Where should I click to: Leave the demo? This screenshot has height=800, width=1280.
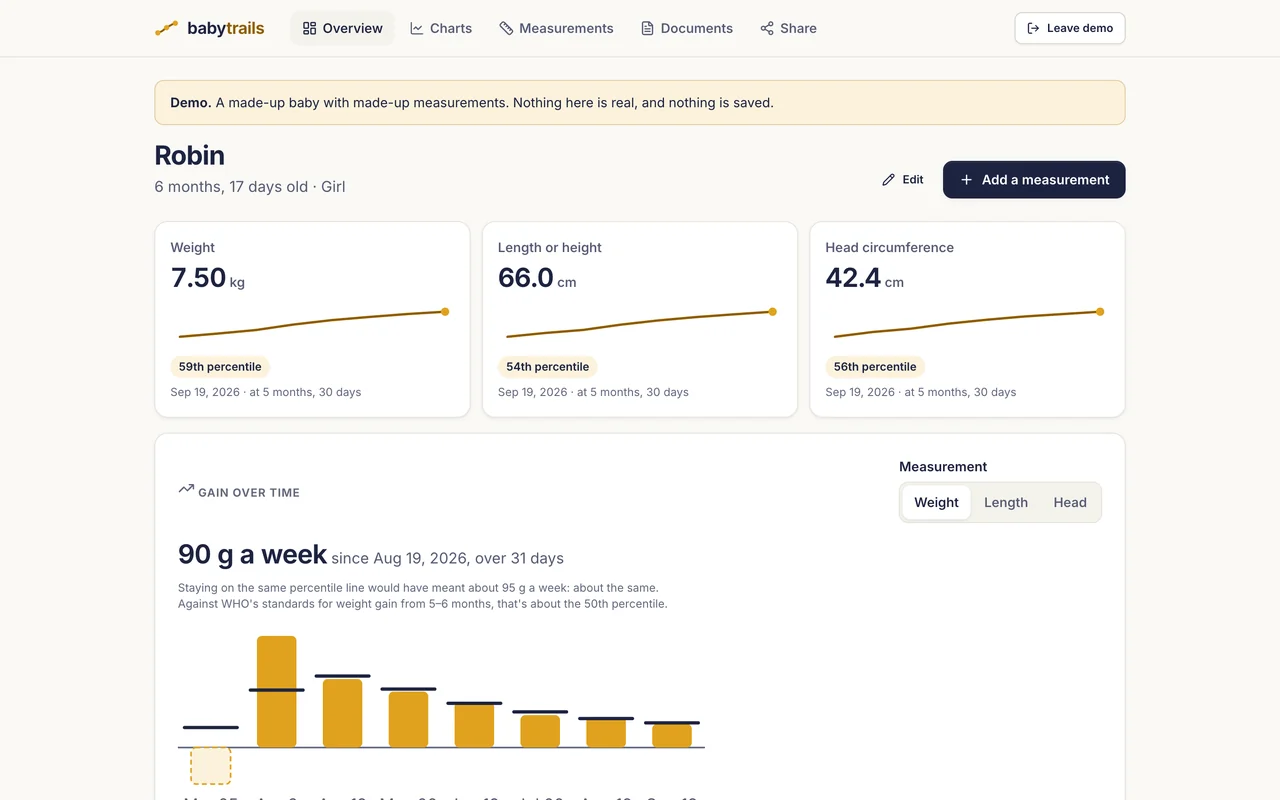[x=1070, y=28]
